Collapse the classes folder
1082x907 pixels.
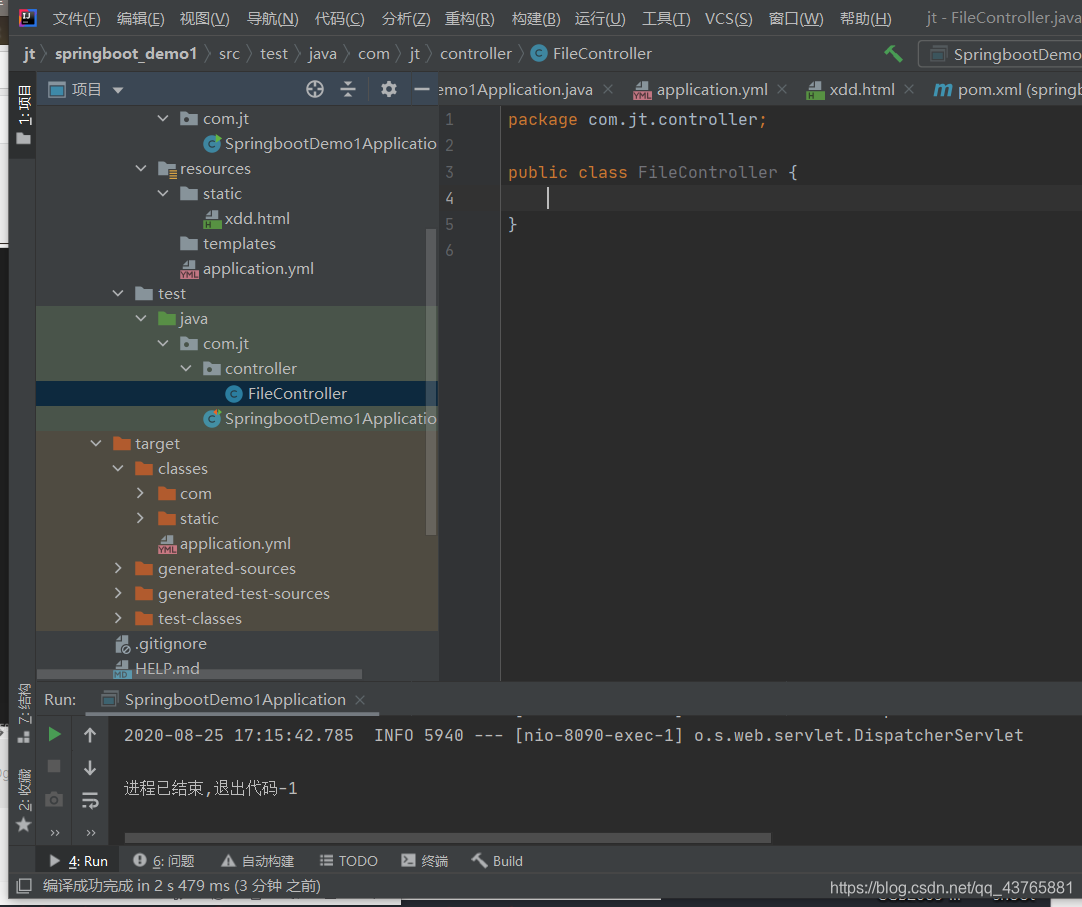[119, 468]
